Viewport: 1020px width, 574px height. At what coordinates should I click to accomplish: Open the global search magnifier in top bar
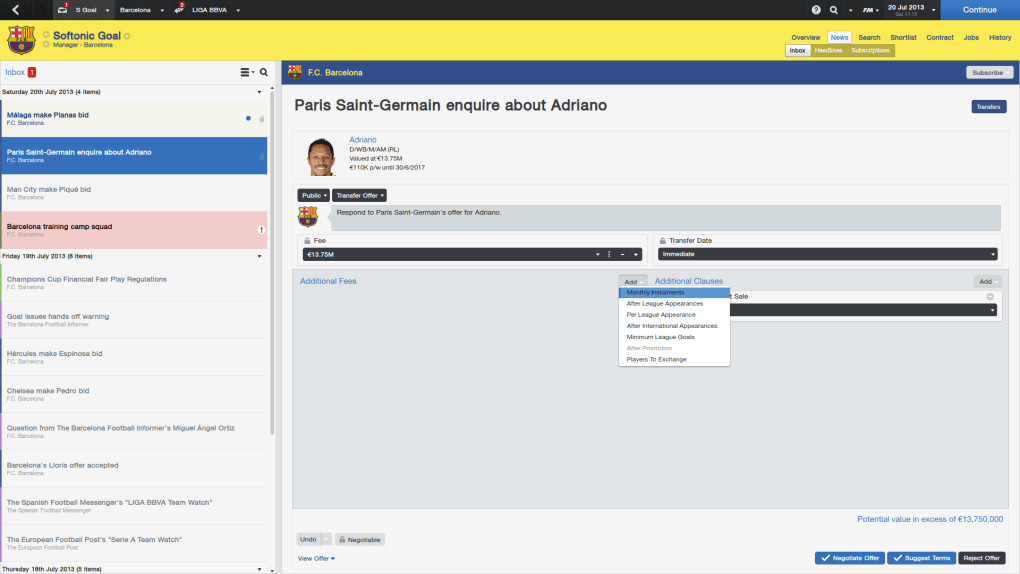click(x=833, y=10)
